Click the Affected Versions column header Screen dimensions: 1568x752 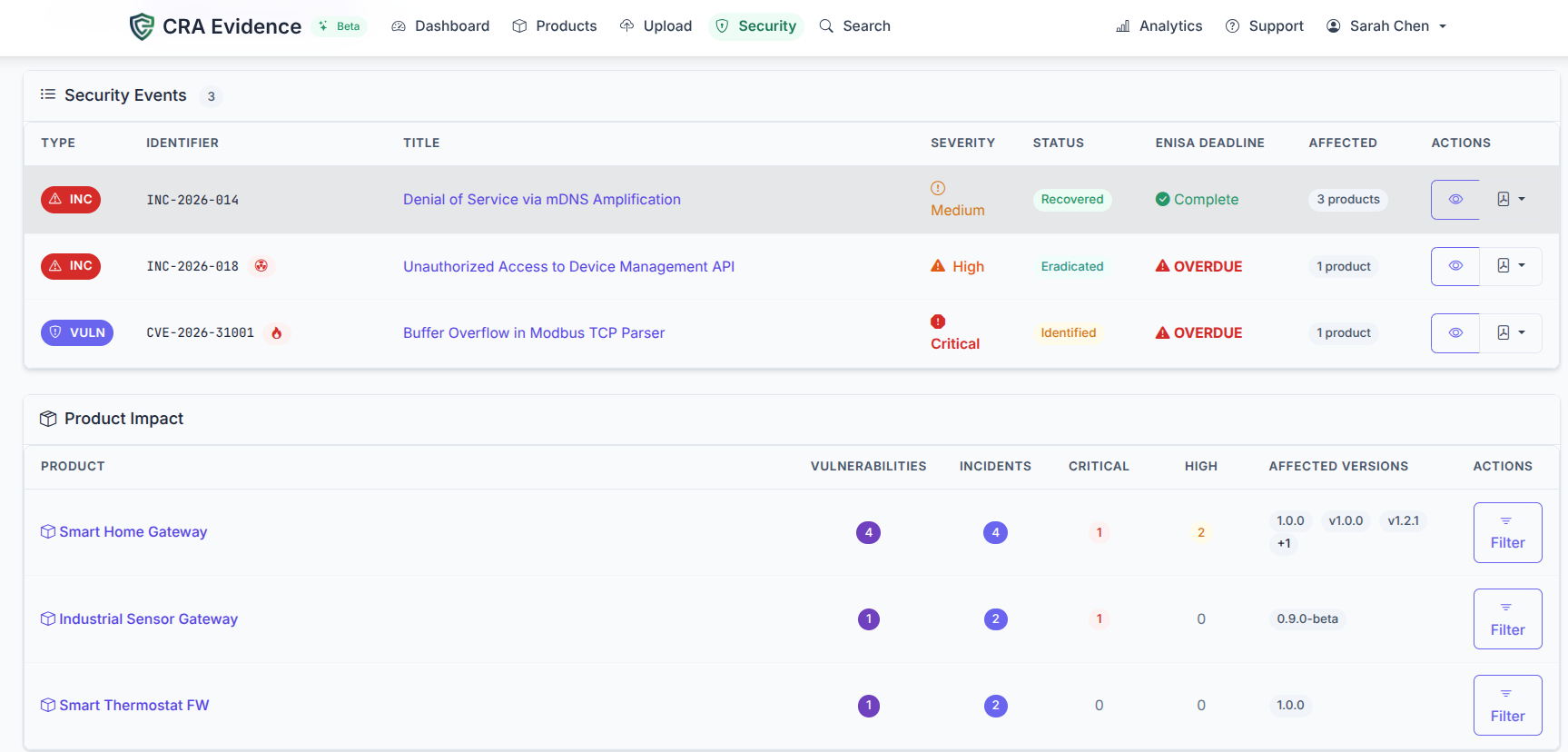[x=1339, y=467]
